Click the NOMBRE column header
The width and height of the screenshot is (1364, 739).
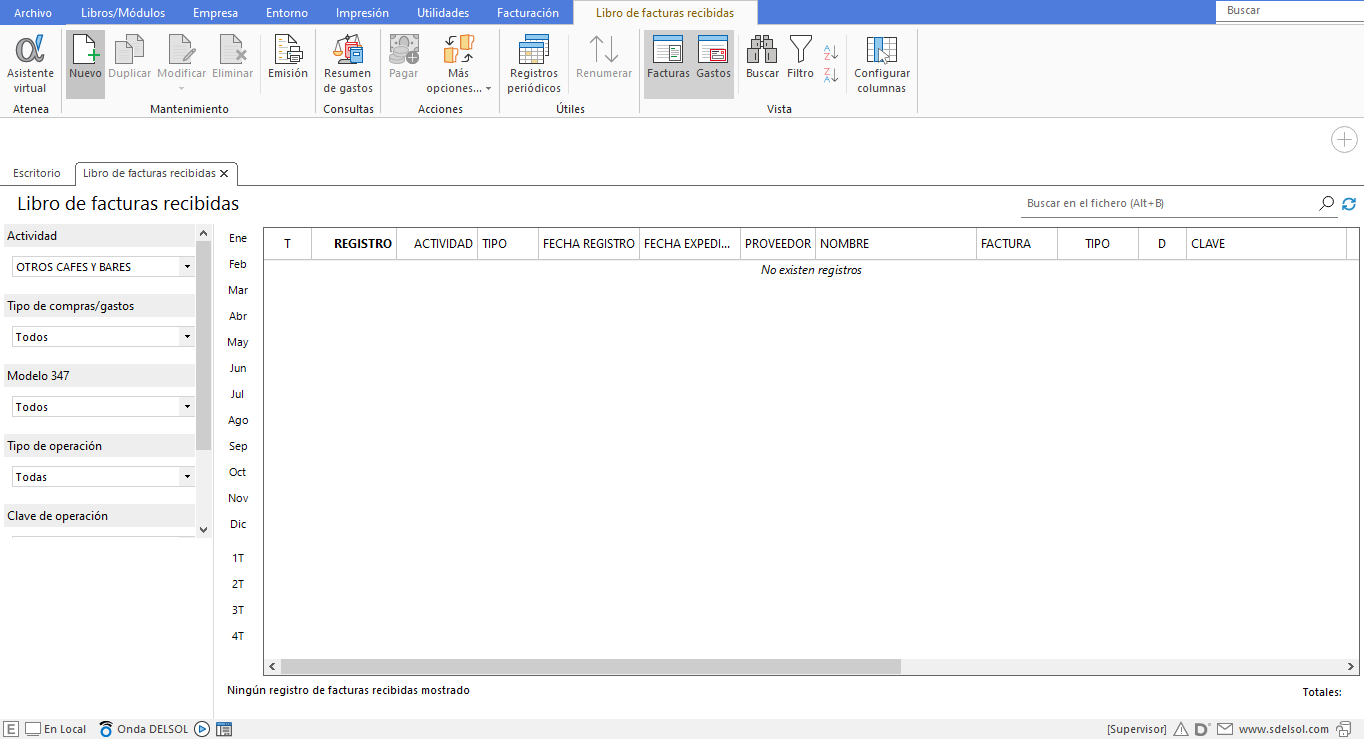(896, 243)
